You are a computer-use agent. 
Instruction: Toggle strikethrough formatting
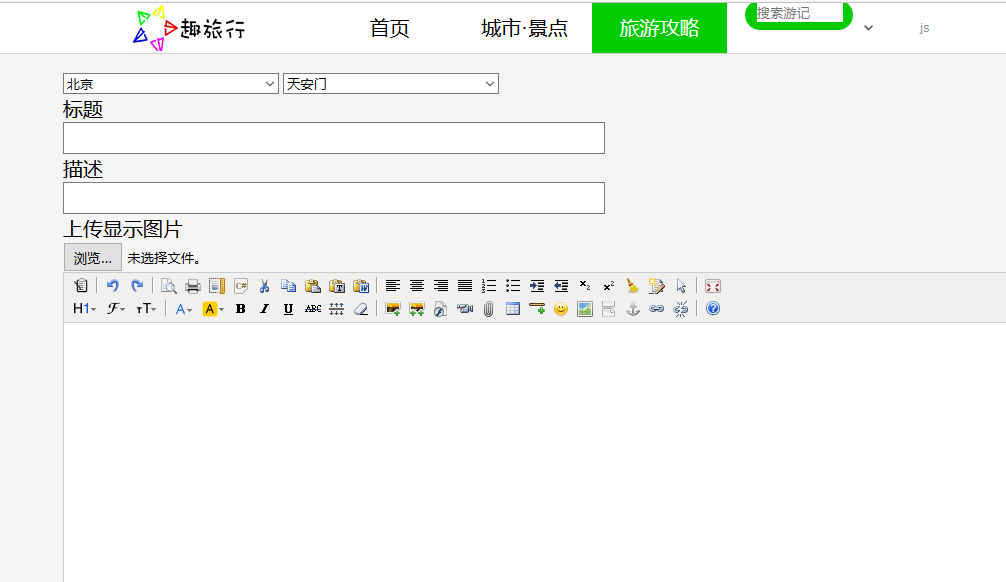[x=312, y=309]
